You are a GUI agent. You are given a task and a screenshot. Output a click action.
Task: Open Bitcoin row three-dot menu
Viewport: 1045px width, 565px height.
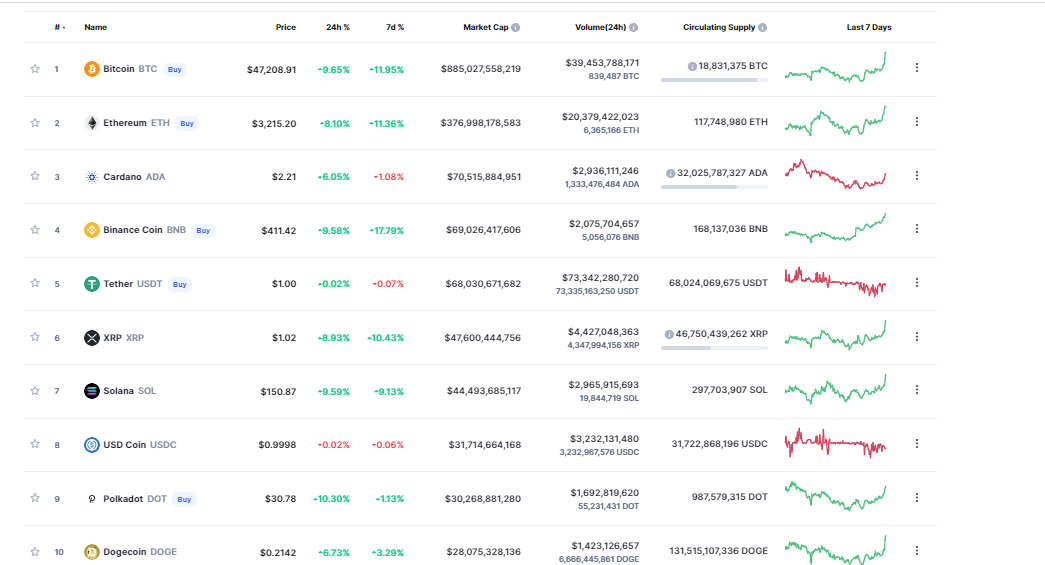pos(916,67)
